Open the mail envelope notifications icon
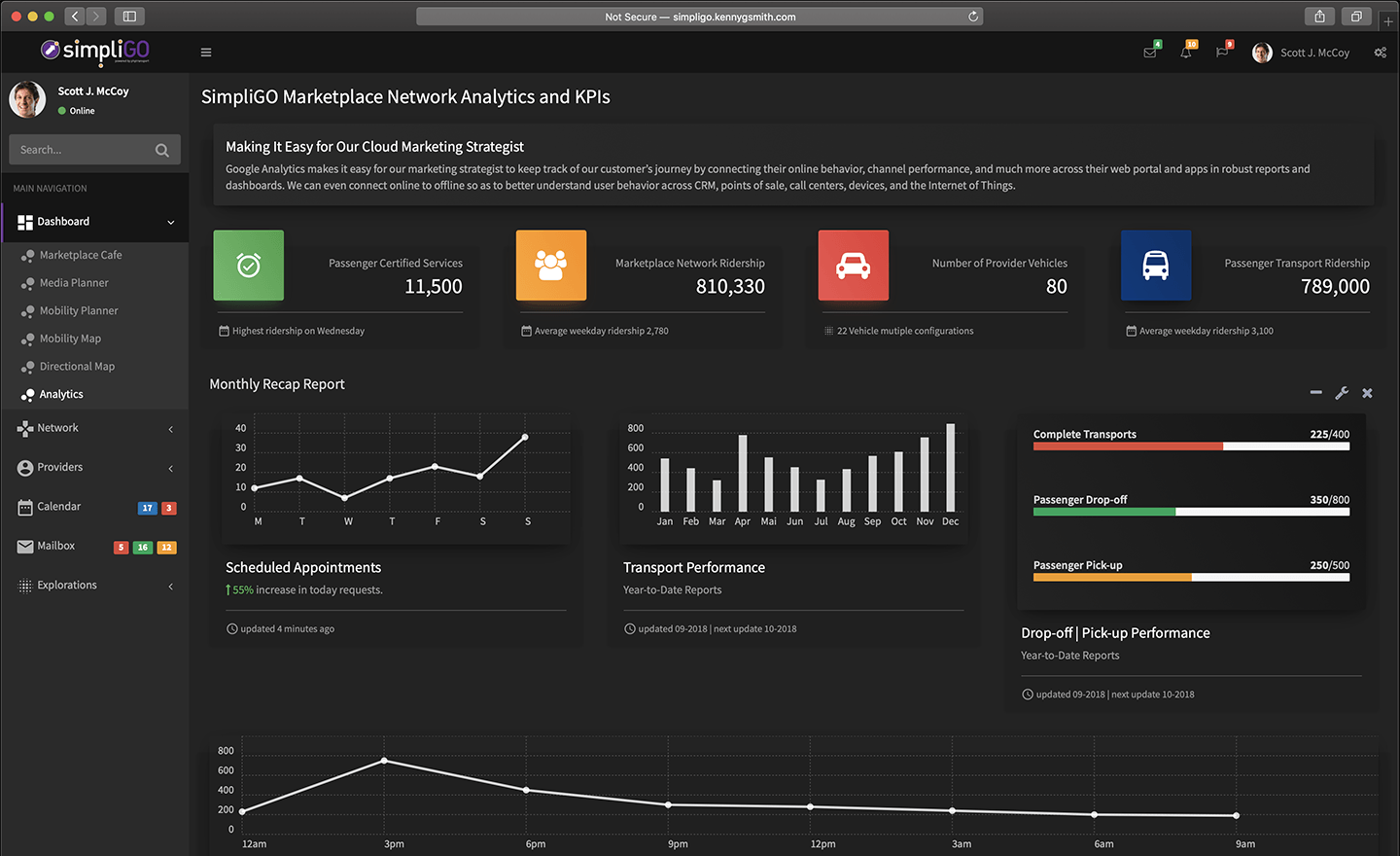The width and height of the screenshot is (1400, 856). click(1150, 53)
